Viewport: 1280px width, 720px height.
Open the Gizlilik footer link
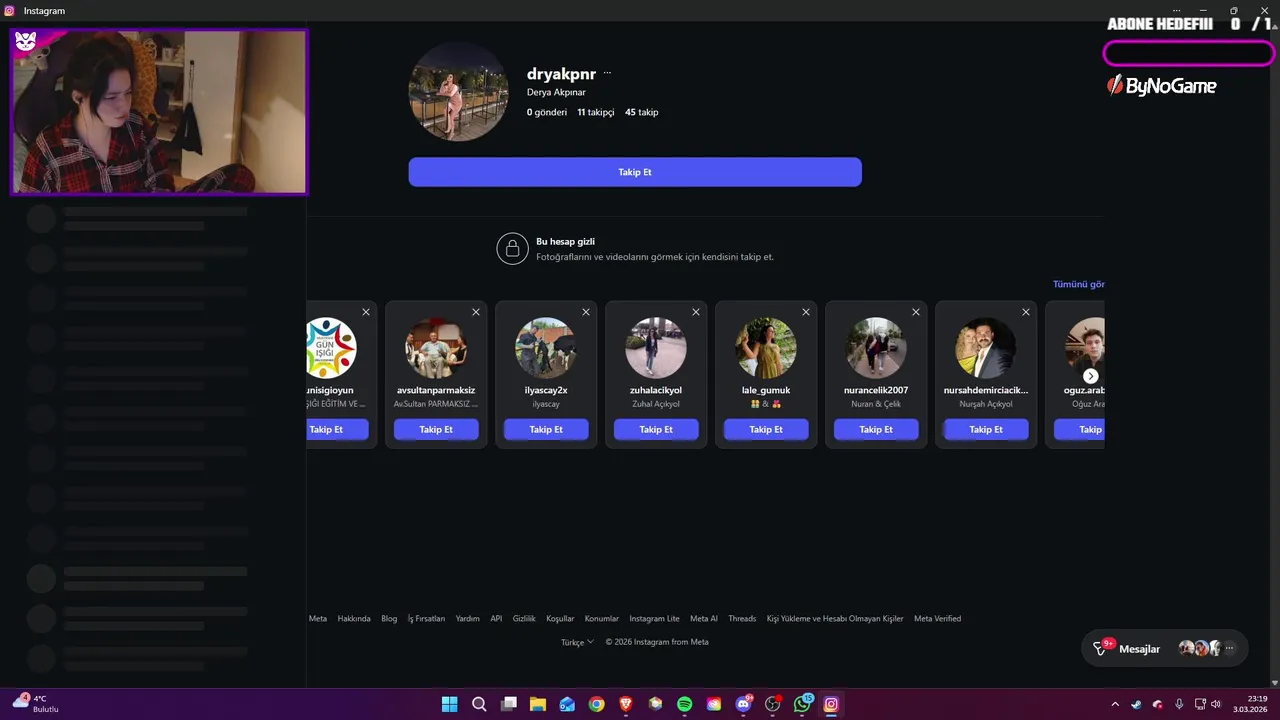524,618
